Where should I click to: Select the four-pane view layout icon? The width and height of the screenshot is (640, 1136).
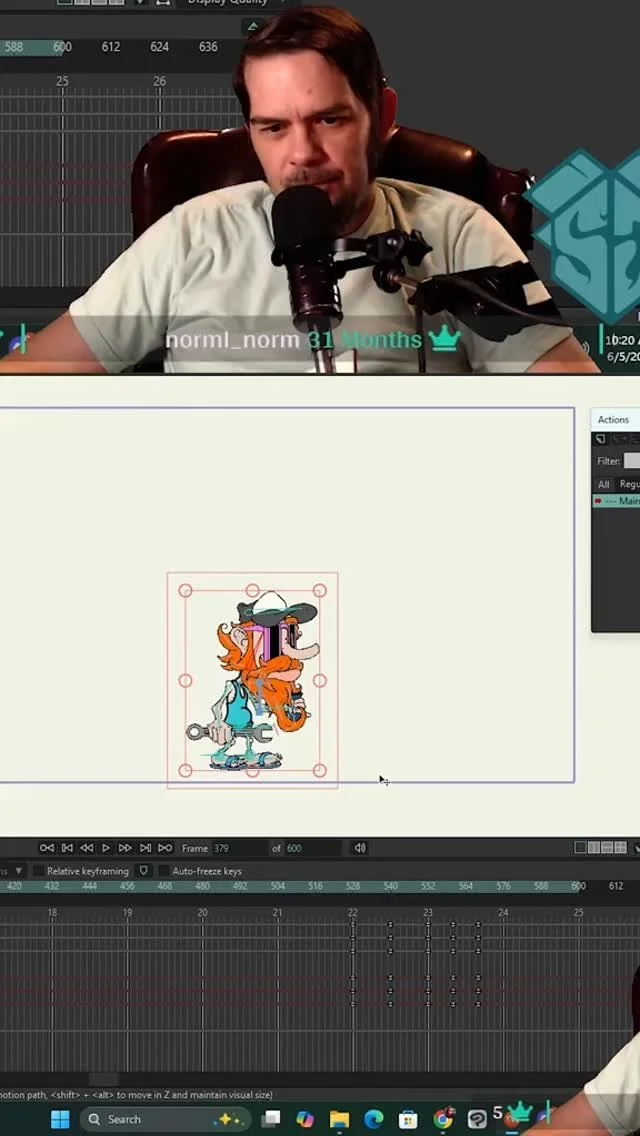[620, 848]
